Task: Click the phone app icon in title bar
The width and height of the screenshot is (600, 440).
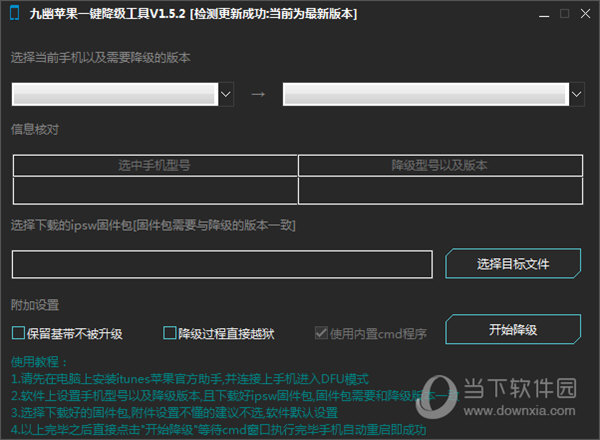Action: click(15, 13)
